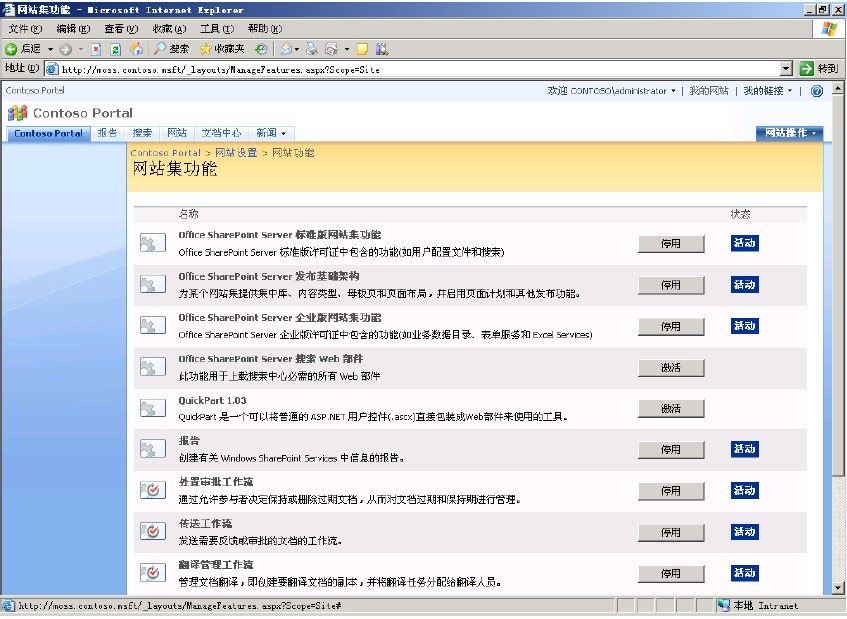Activate (激活) the 搜索 Web 部件 feature
The width and height of the screenshot is (847, 619).
(x=671, y=368)
